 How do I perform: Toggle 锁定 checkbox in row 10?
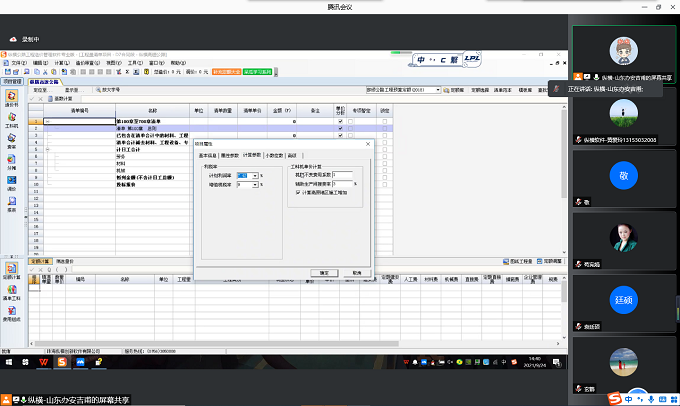click(x=385, y=184)
